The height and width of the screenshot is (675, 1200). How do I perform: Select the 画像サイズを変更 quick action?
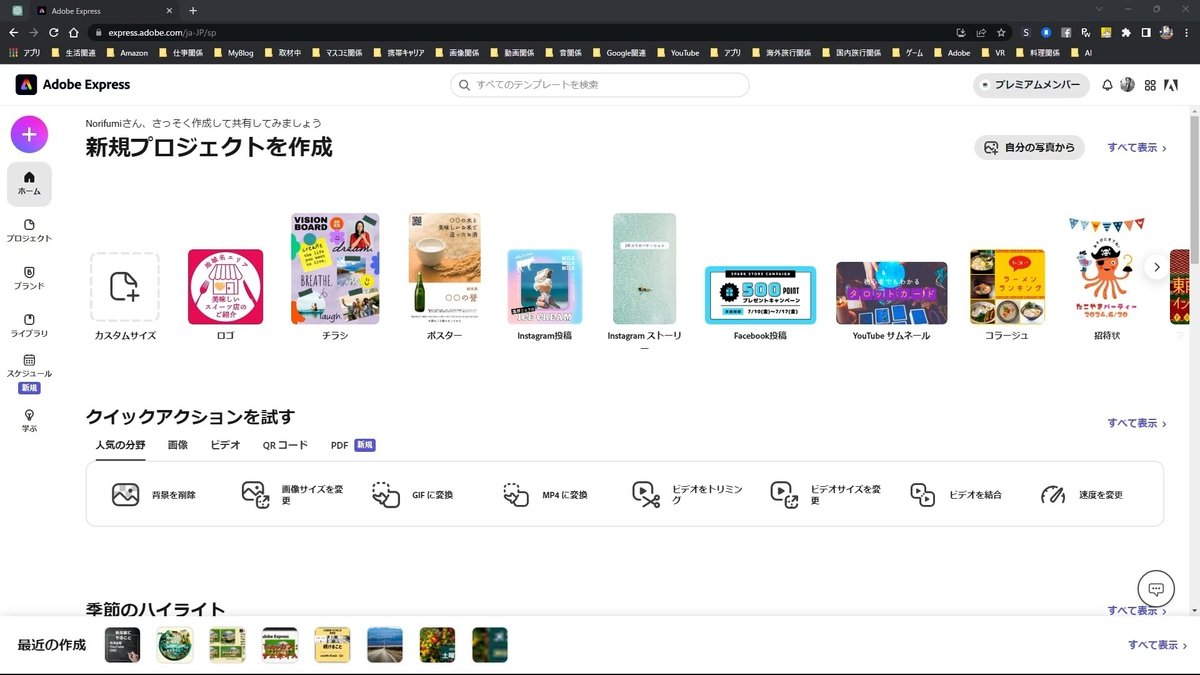click(295, 494)
